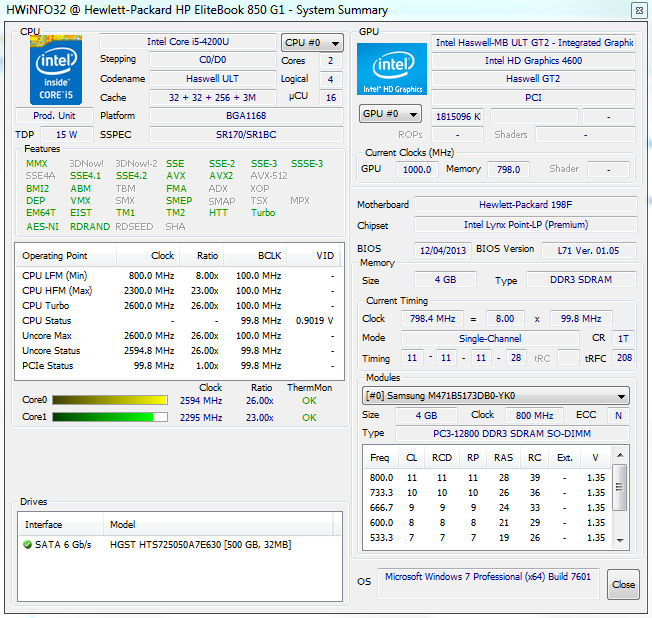Click the memory type DDR3 SDRAM field

click(581, 279)
